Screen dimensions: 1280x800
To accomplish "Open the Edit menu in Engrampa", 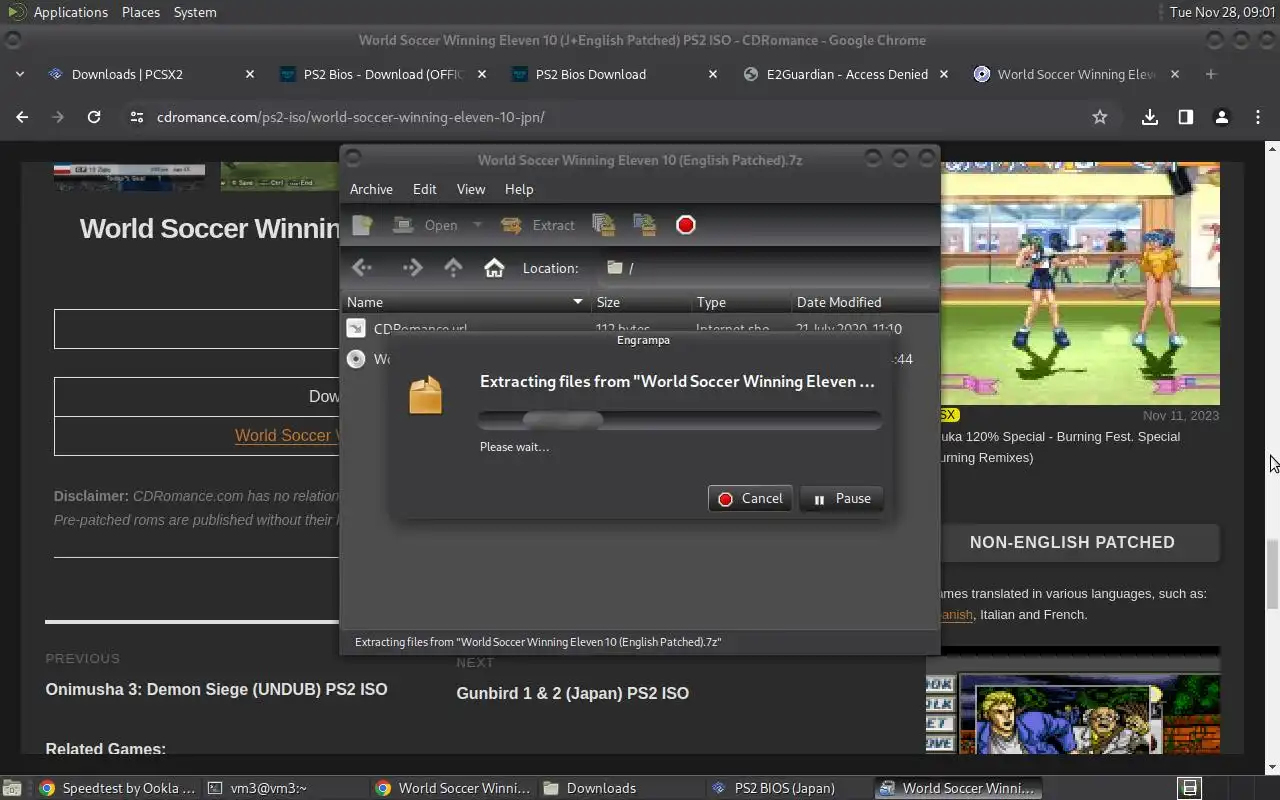I will (424, 189).
